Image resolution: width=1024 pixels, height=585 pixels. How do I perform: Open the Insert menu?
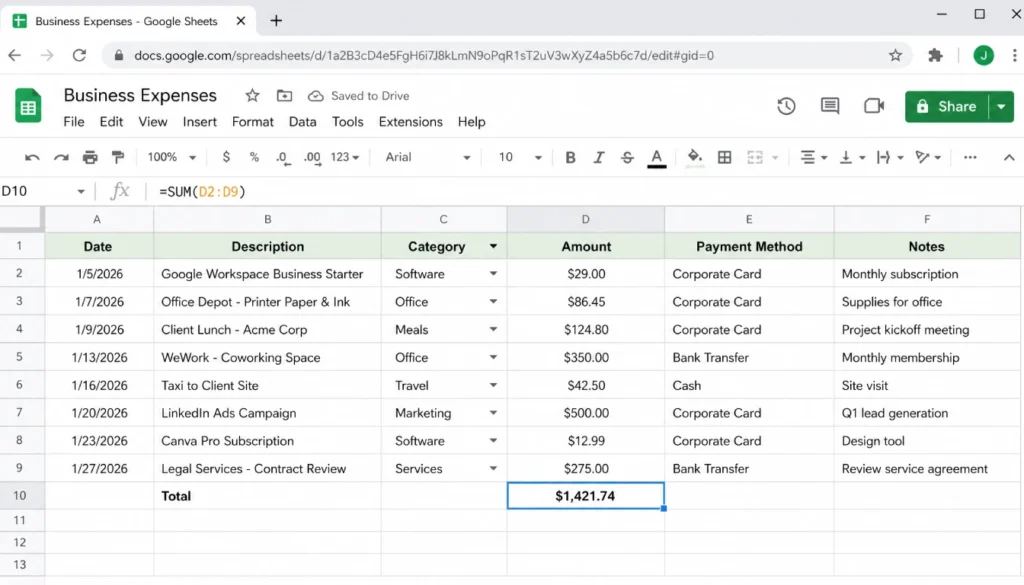click(200, 122)
